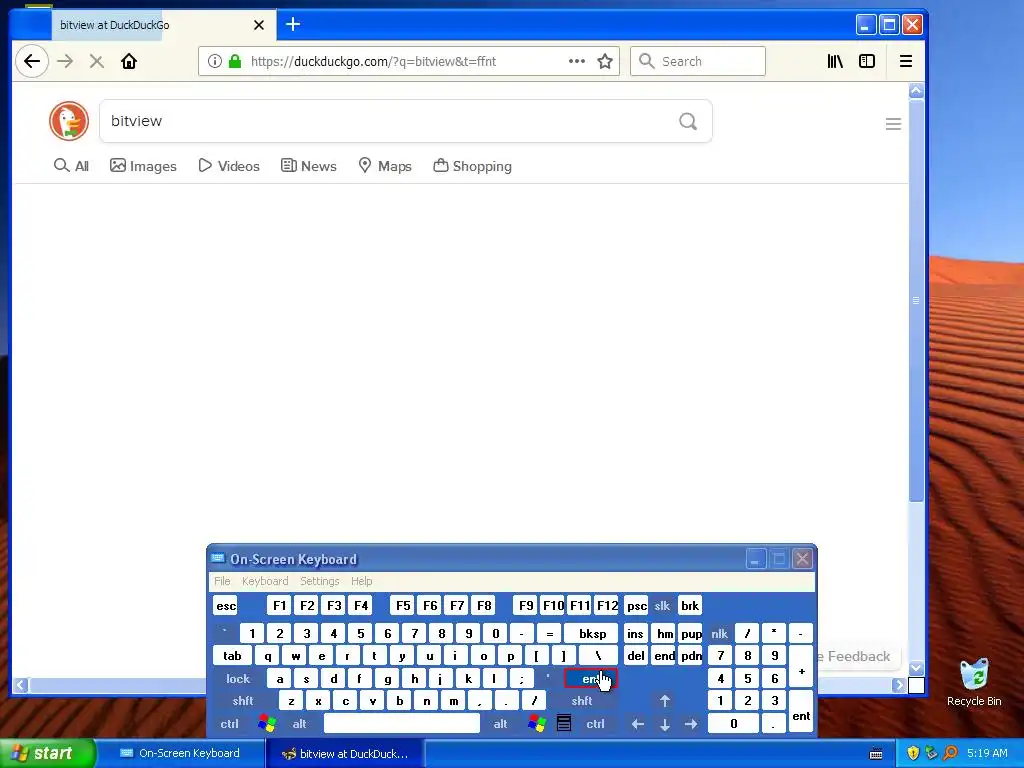This screenshot has width=1024, height=768.
Task: Open DuckDuckGo side menu icon
Action: pyautogui.click(x=893, y=124)
